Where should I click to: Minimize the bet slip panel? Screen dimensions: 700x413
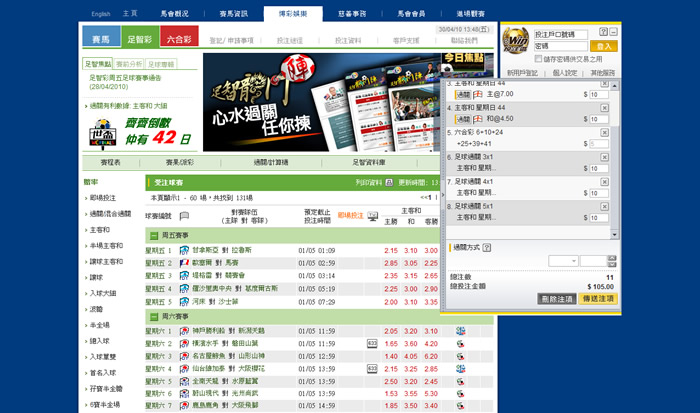613,32
